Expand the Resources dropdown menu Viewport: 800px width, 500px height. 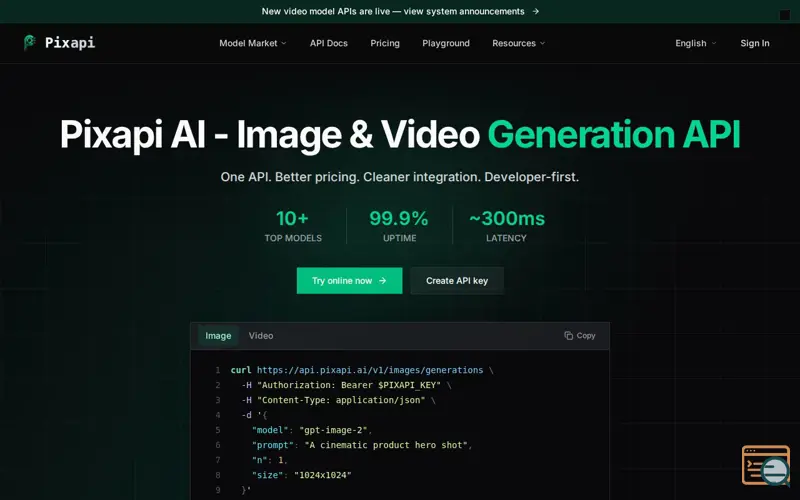pyautogui.click(x=518, y=43)
